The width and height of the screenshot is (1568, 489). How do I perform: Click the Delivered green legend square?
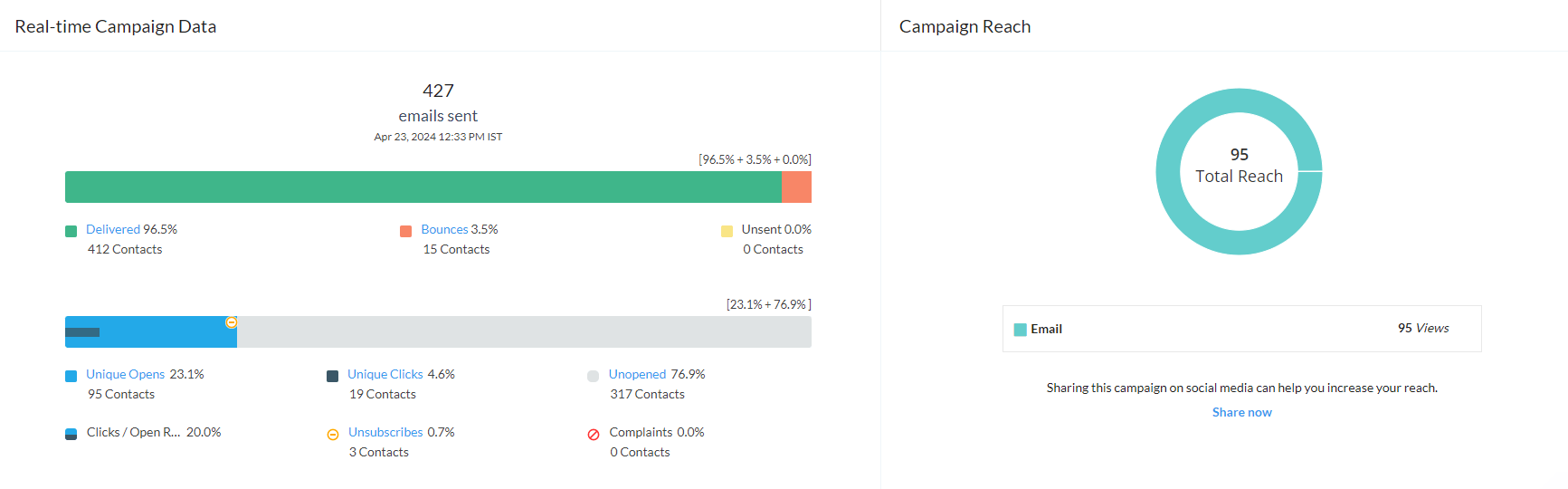tap(71, 231)
